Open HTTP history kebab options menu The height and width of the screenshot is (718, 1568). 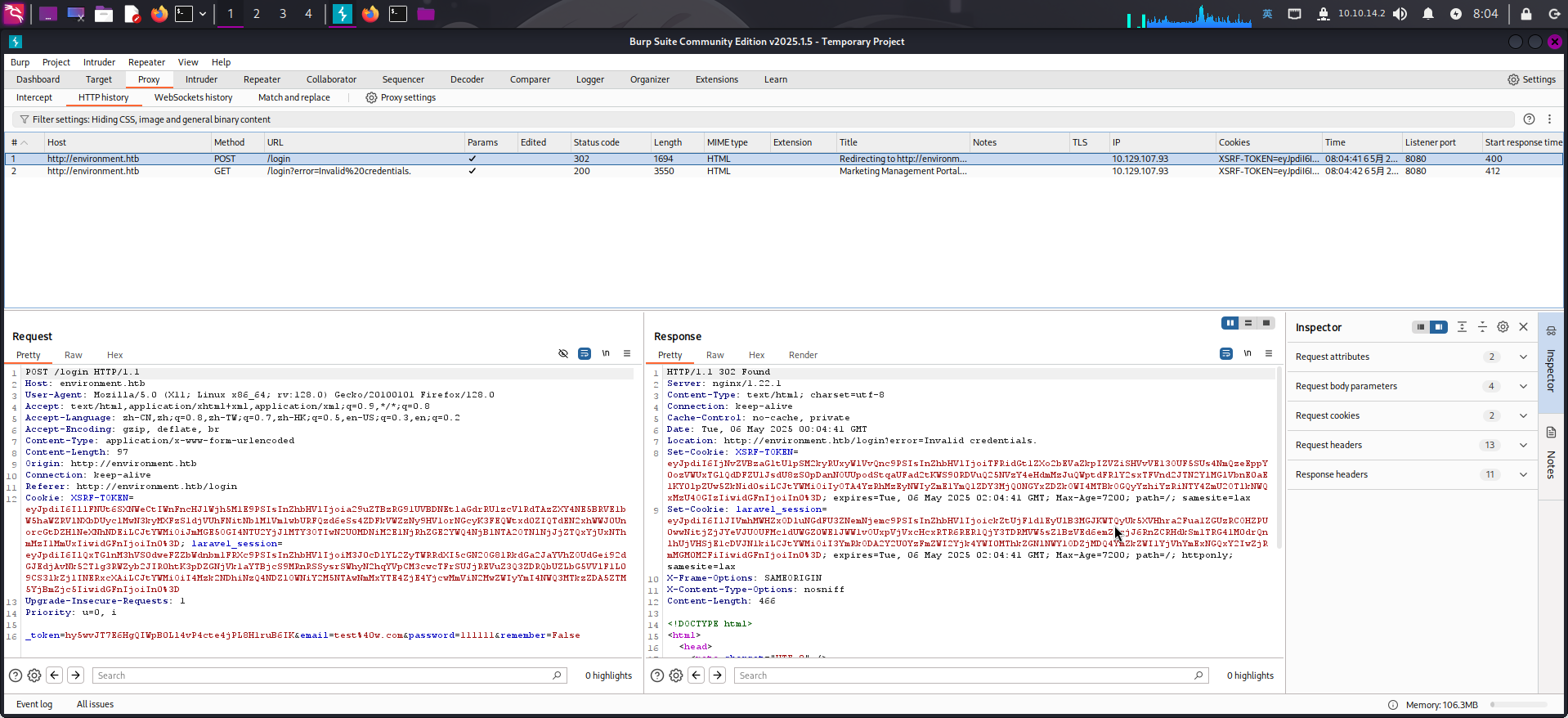click(x=1549, y=119)
